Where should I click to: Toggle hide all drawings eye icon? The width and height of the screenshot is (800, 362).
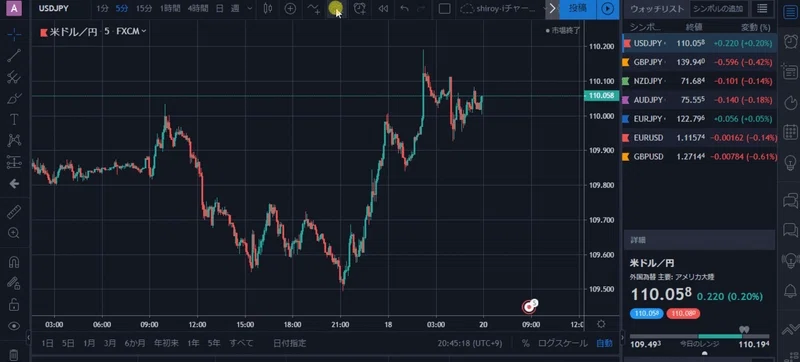(x=14, y=326)
